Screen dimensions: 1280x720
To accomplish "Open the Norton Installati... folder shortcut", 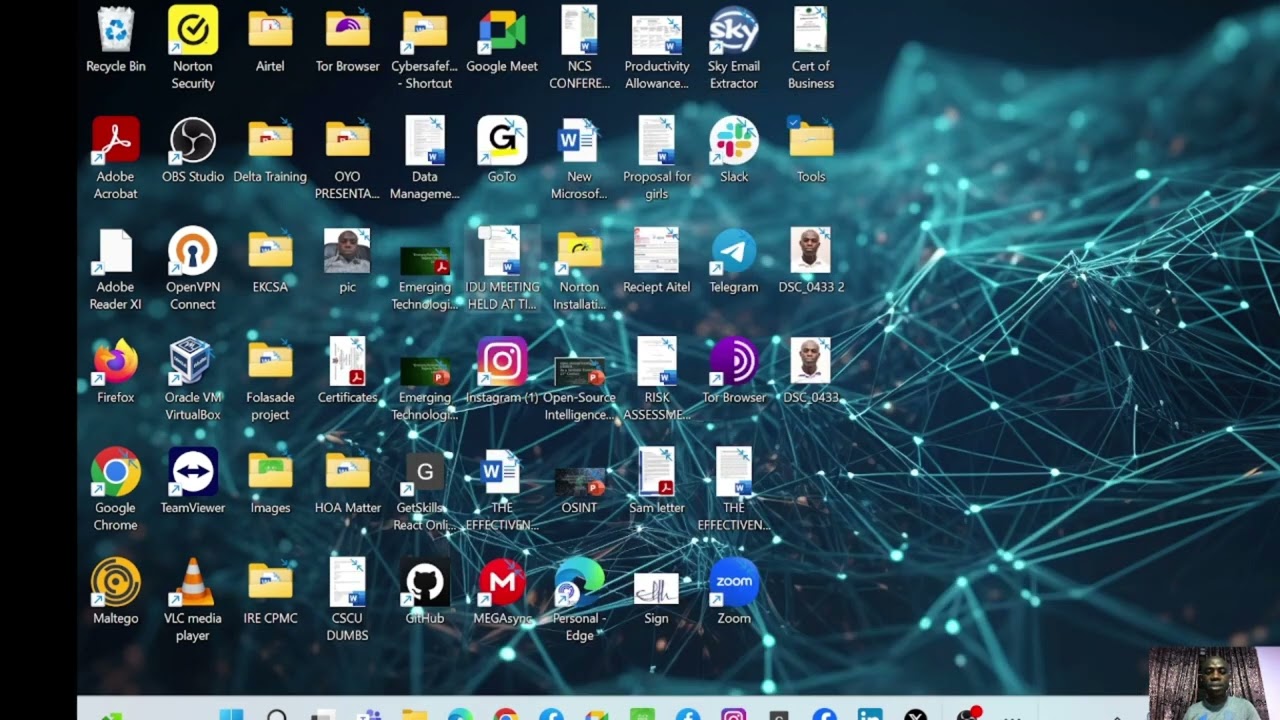I will pyautogui.click(x=579, y=250).
